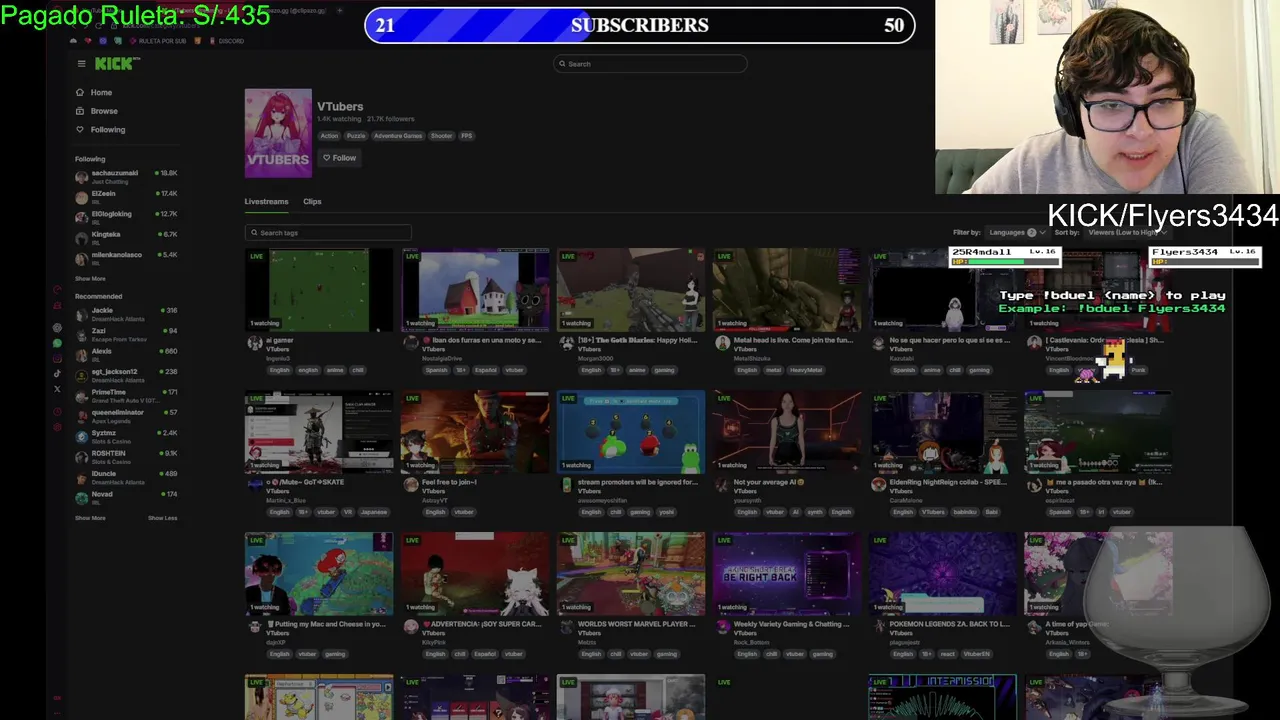The width and height of the screenshot is (1280, 720).
Task: Click the 'ai gamer' streamer avatar
Action: [x=255, y=343]
